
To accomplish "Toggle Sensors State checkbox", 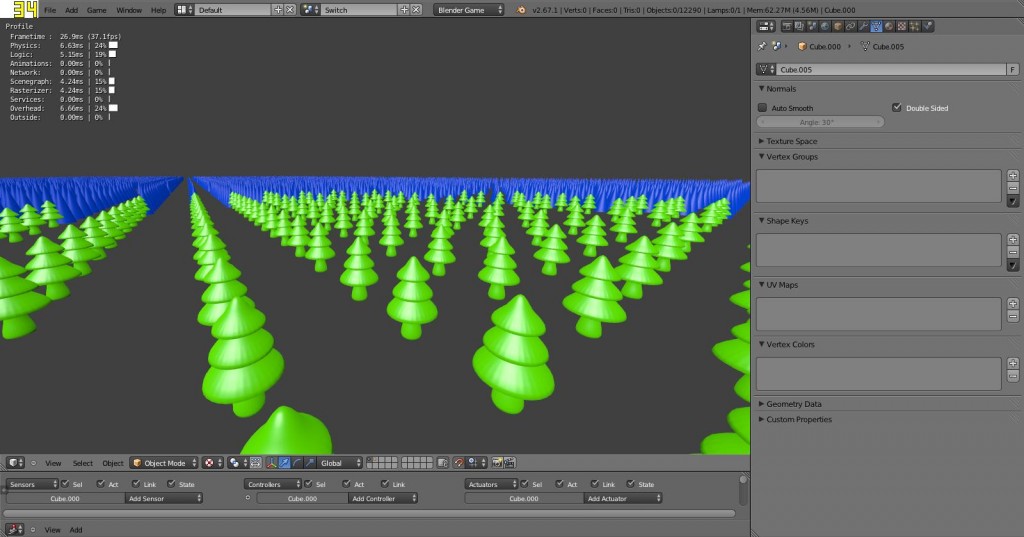I will (x=171, y=483).
